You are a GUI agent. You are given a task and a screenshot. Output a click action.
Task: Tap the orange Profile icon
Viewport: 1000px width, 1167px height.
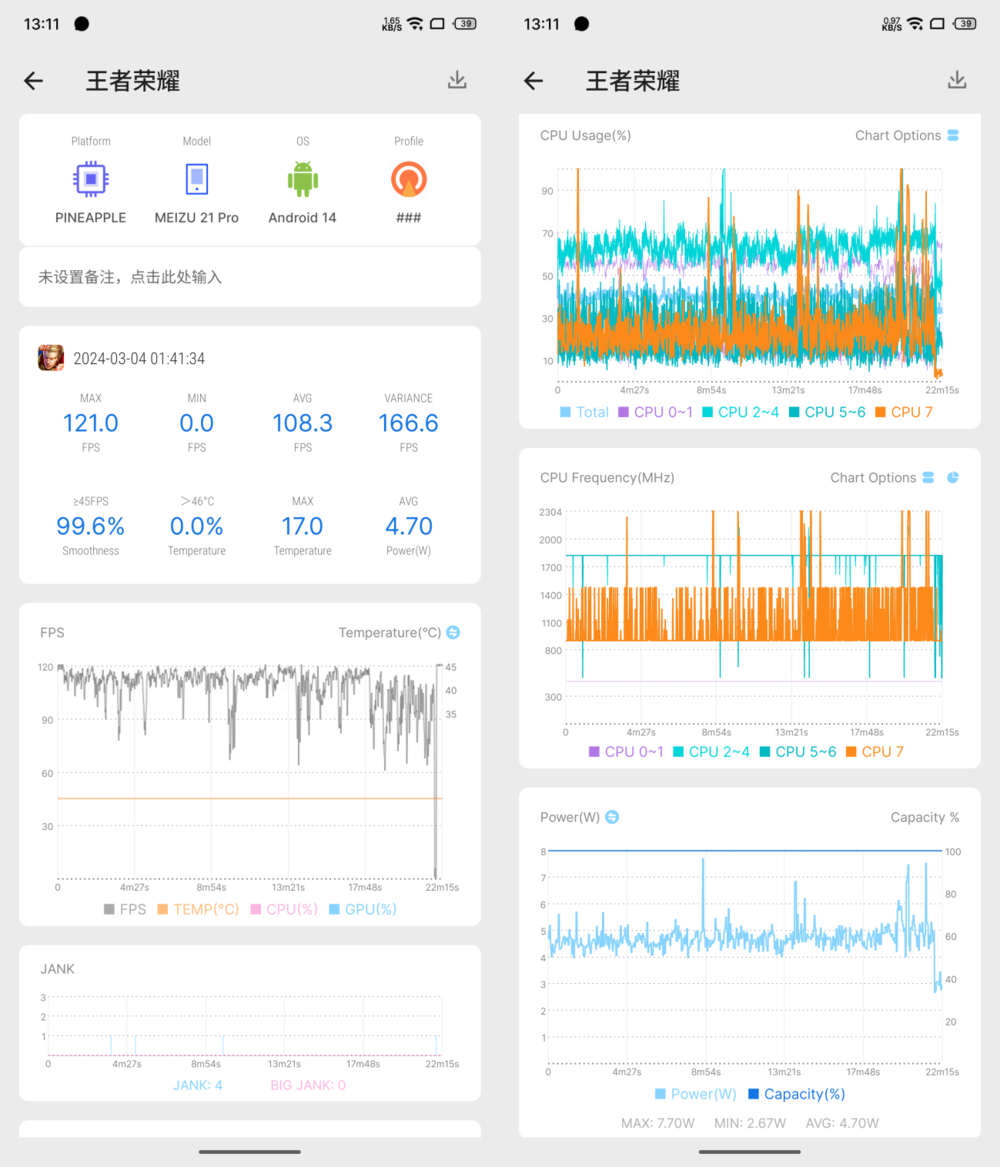coord(408,179)
